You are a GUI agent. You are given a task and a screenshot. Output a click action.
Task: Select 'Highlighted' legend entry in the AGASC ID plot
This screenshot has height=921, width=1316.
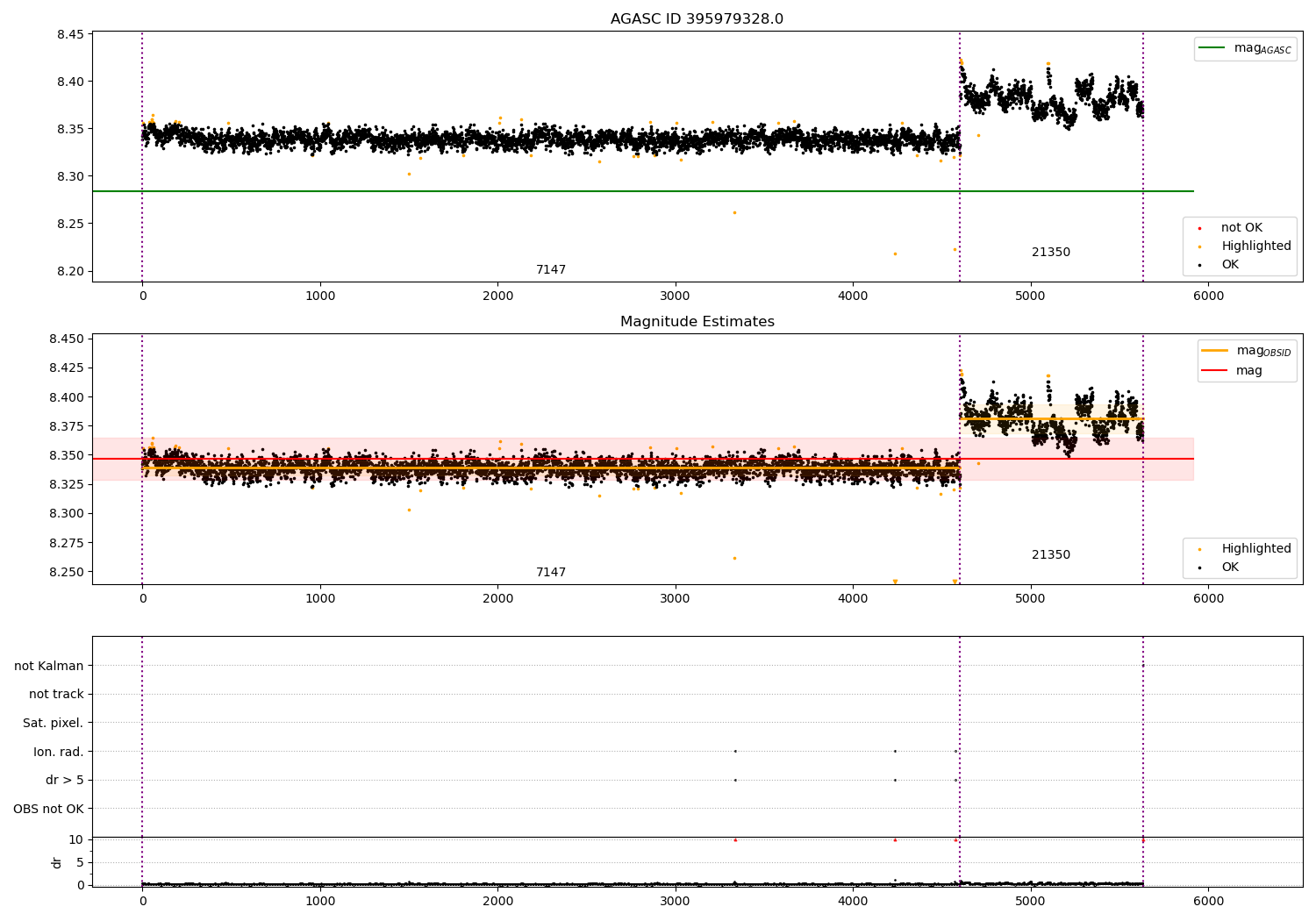click(1256, 246)
